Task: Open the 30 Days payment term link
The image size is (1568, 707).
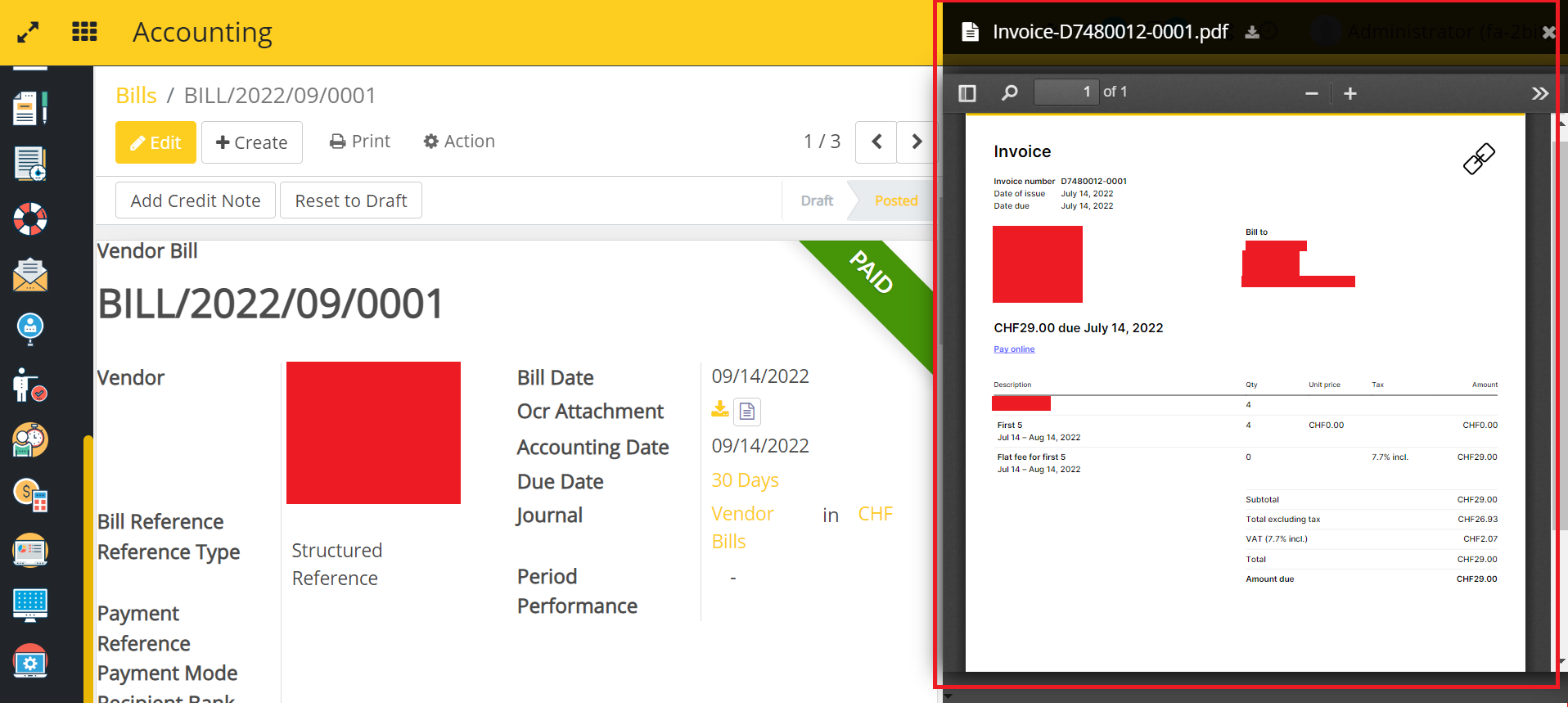Action: 745,480
